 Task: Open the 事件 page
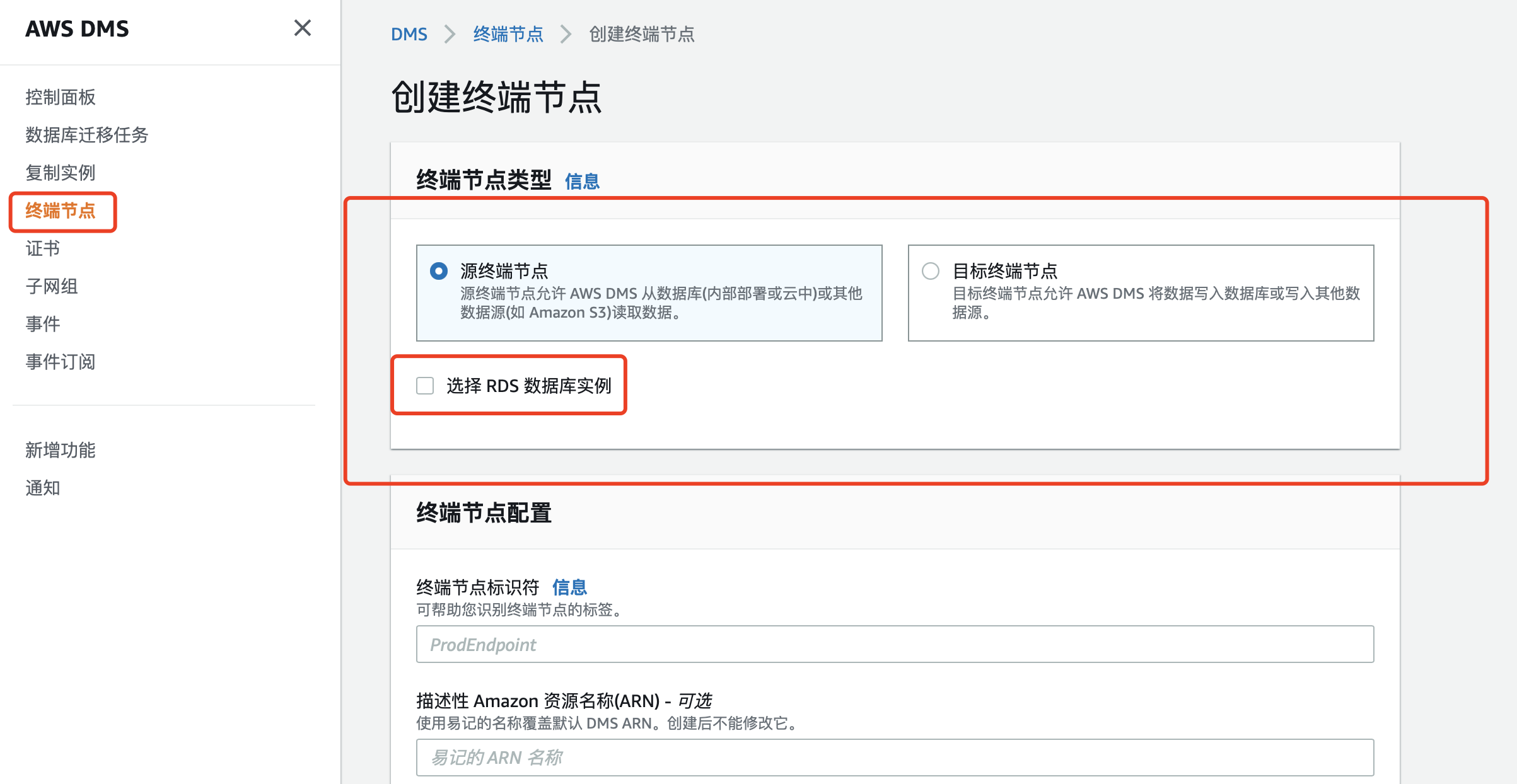pos(42,324)
